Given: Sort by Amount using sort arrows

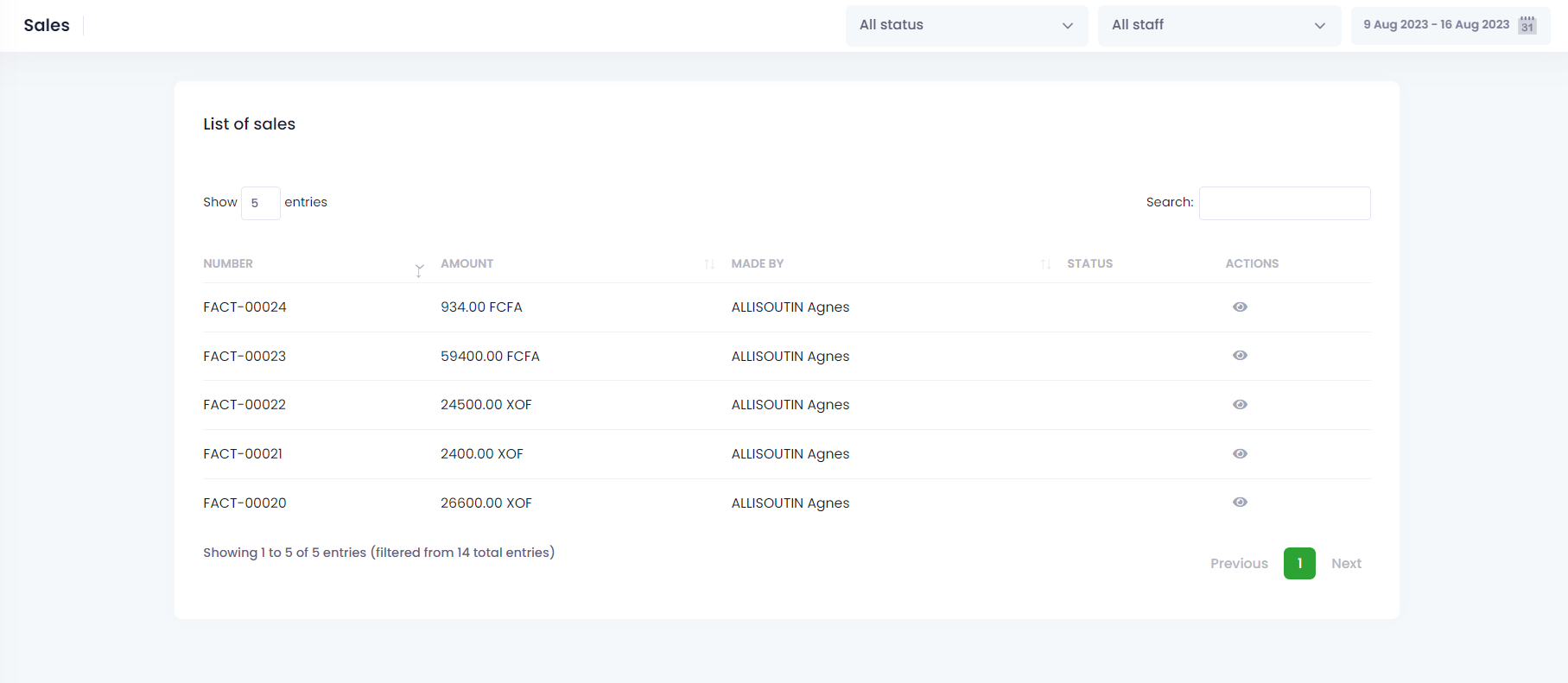Looking at the screenshot, I should click(709, 264).
